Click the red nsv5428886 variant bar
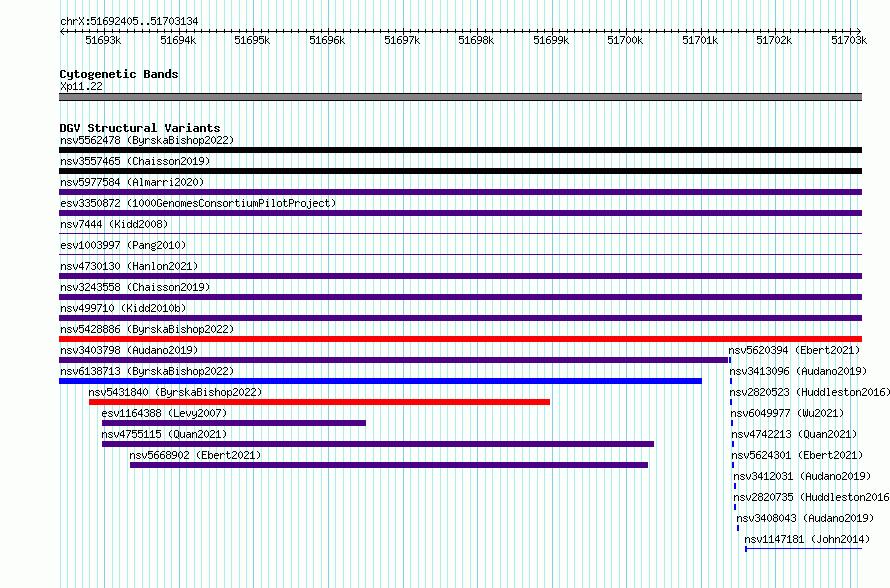The height and width of the screenshot is (588, 890). pyautogui.click(x=460, y=339)
